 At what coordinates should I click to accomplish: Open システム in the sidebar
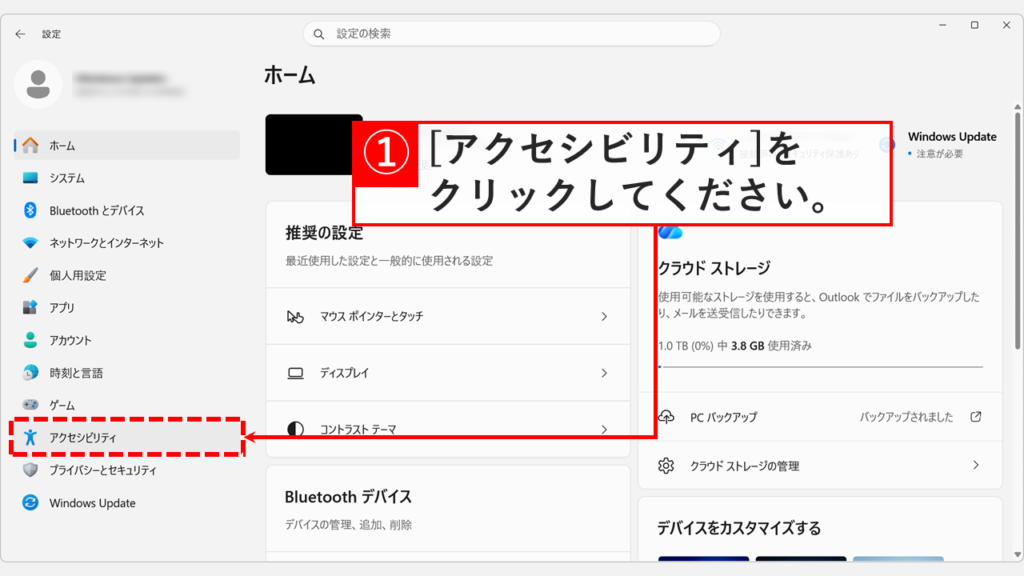point(127,178)
